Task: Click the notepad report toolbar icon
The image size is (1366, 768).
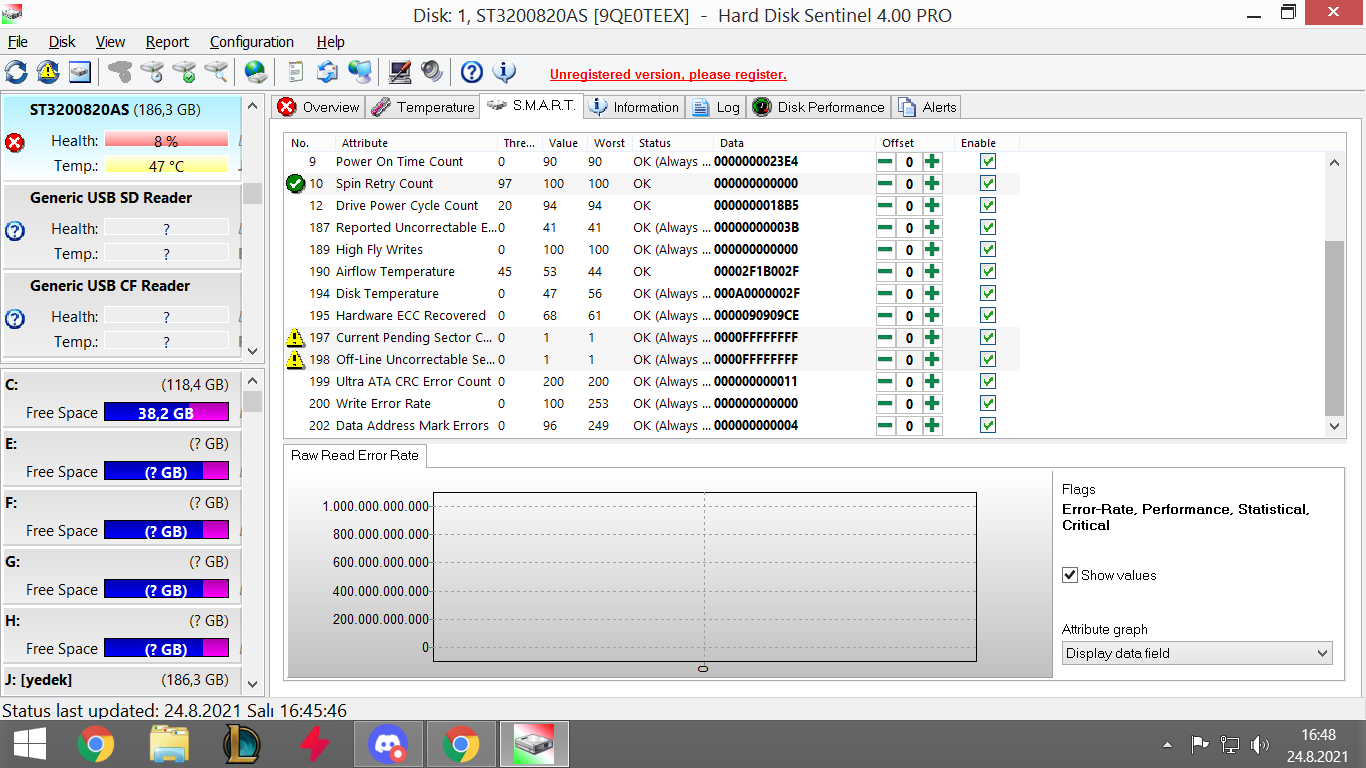Action: pyautogui.click(x=295, y=72)
